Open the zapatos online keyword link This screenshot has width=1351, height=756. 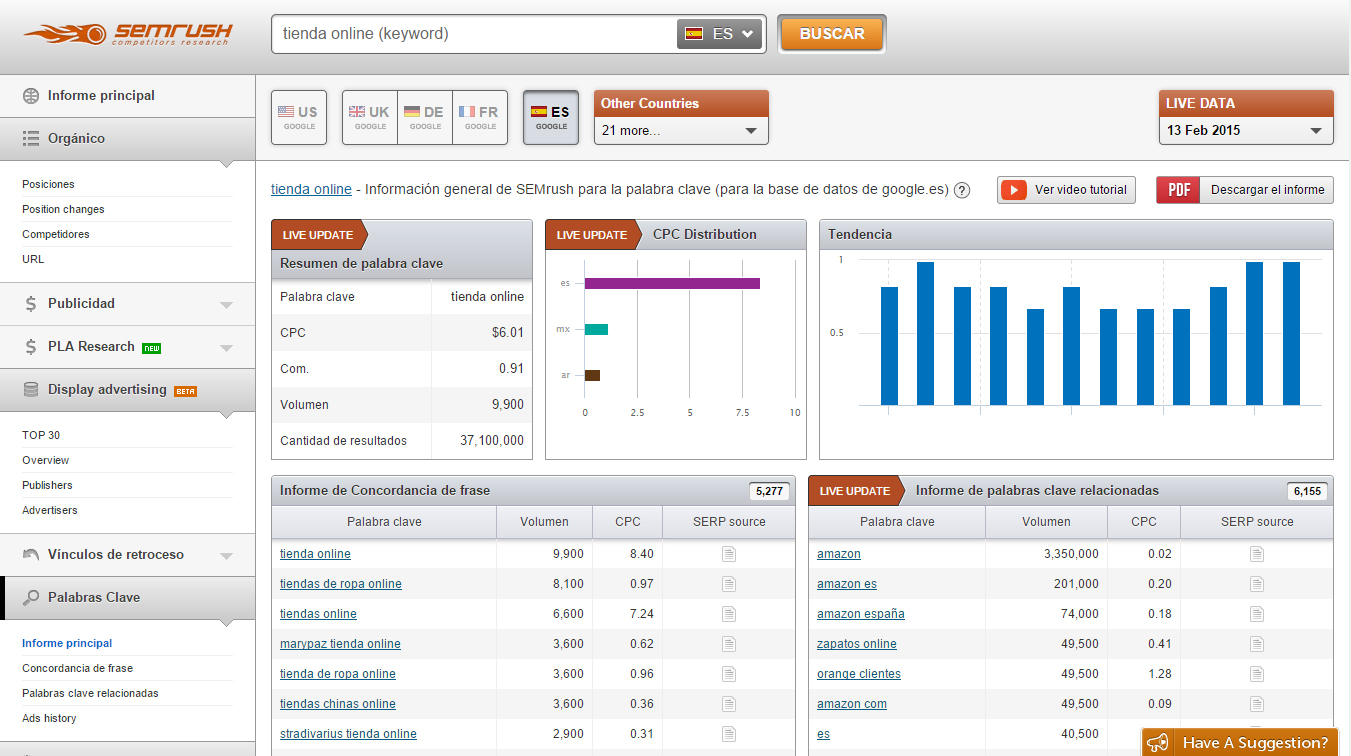pos(857,644)
